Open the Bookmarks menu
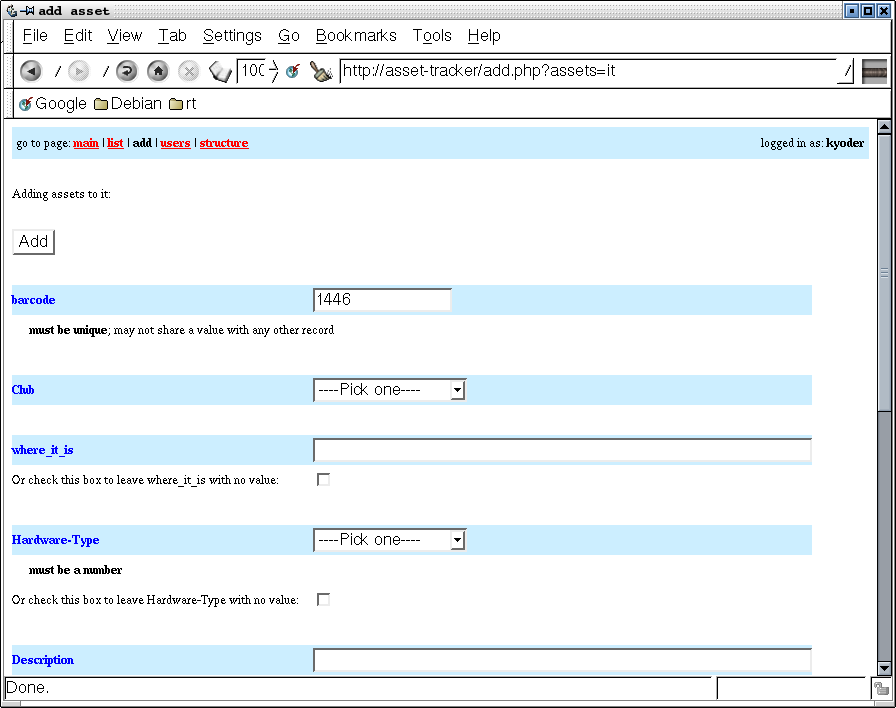Viewport: 896px width, 708px height. pos(356,36)
